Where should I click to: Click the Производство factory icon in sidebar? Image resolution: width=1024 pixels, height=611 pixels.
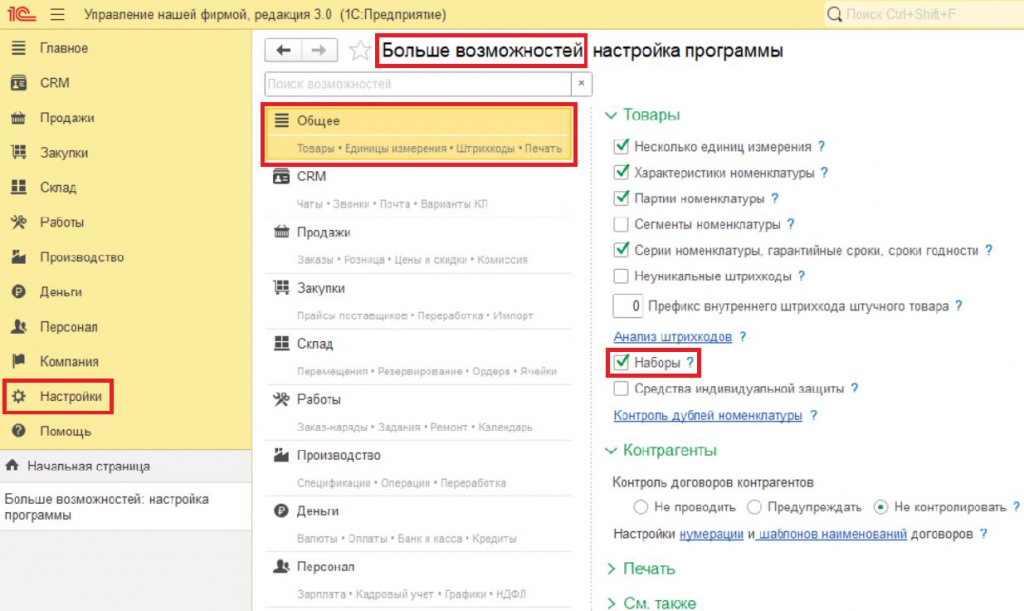(18, 257)
